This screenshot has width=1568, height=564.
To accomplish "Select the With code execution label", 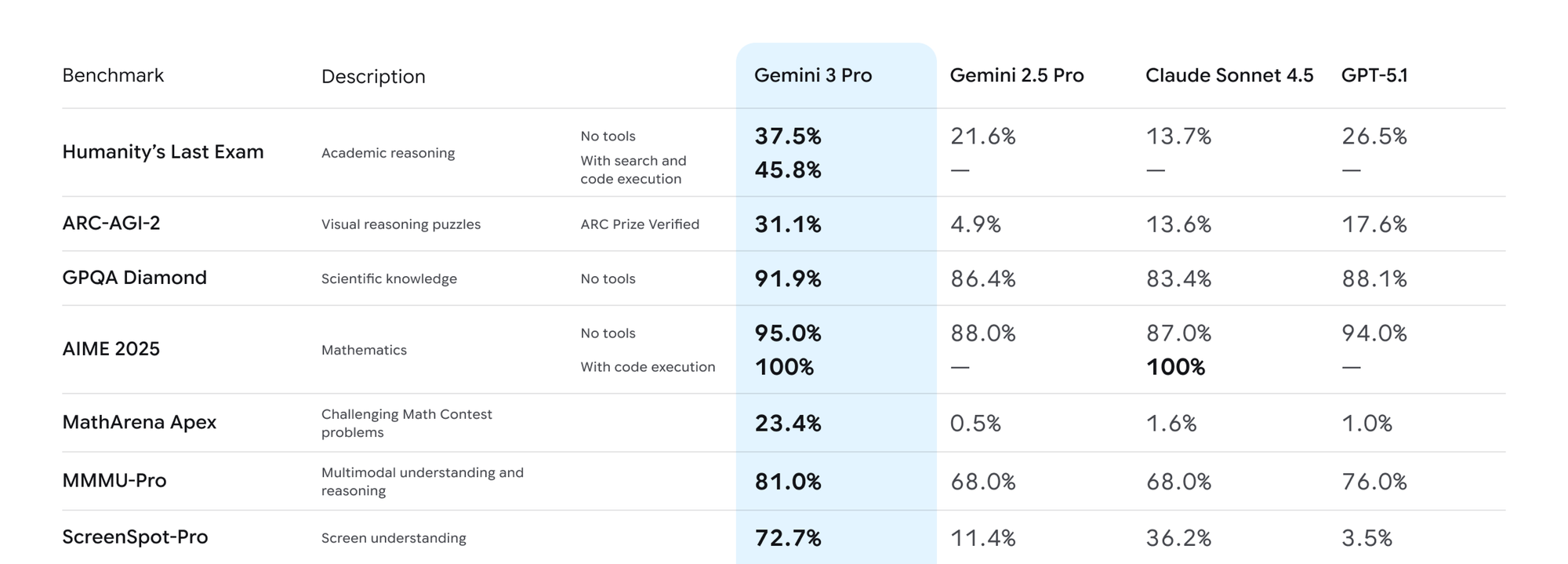I will pos(648,367).
